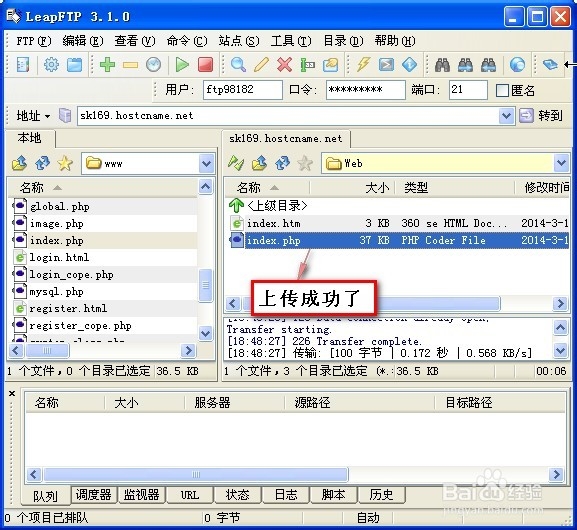The image size is (577, 530).
Task: Click the 用户 username field ftp98182
Action: pyautogui.click(x=243, y=90)
